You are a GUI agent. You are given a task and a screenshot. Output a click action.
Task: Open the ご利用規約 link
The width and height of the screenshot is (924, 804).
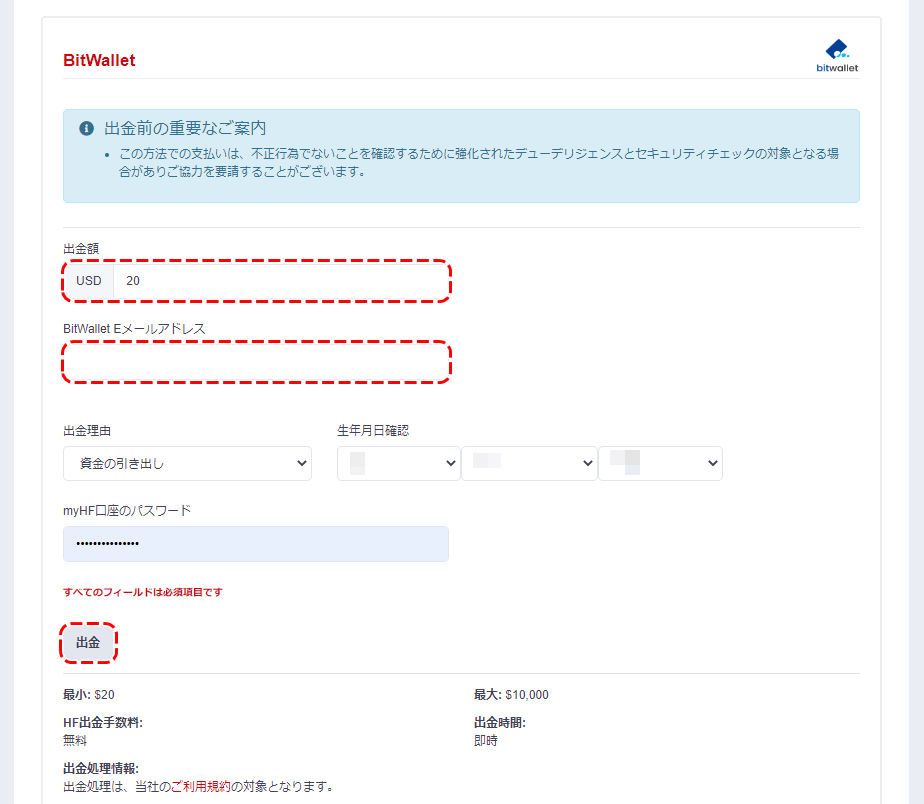[200, 786]
